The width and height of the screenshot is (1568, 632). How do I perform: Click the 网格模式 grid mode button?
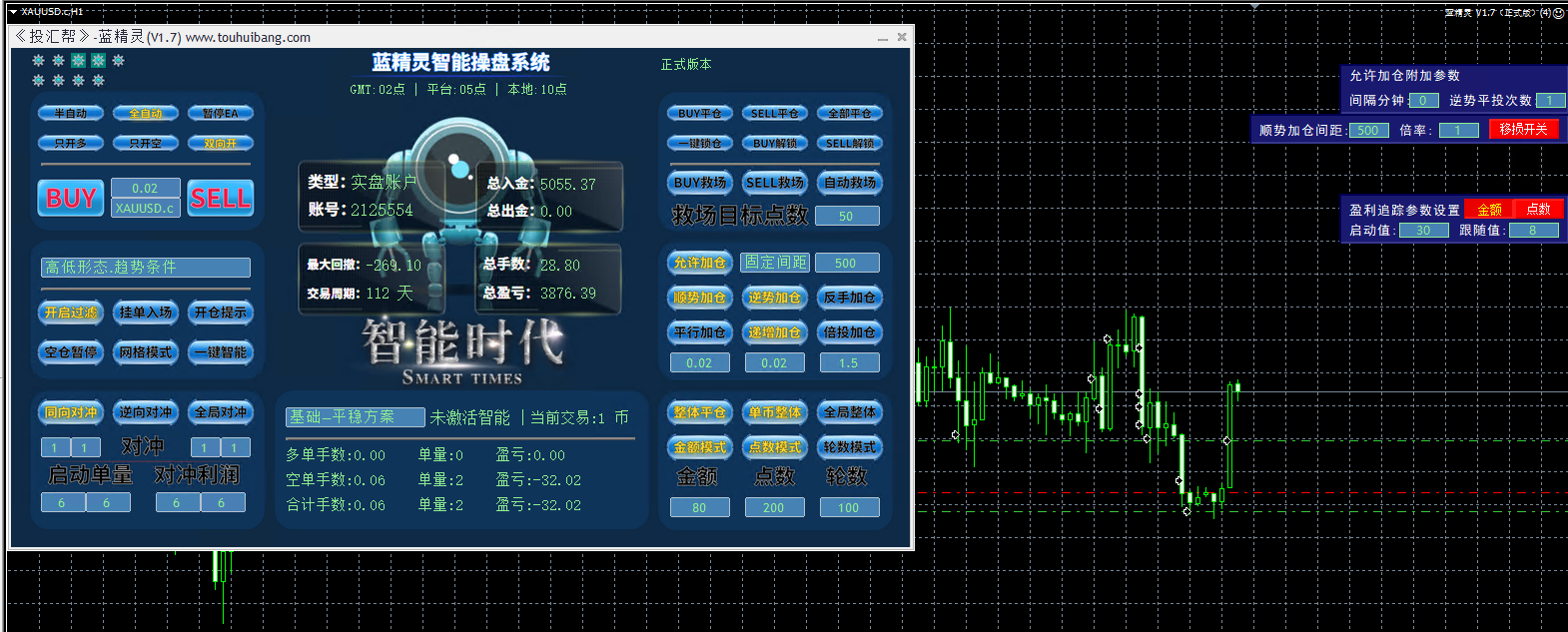146,352
